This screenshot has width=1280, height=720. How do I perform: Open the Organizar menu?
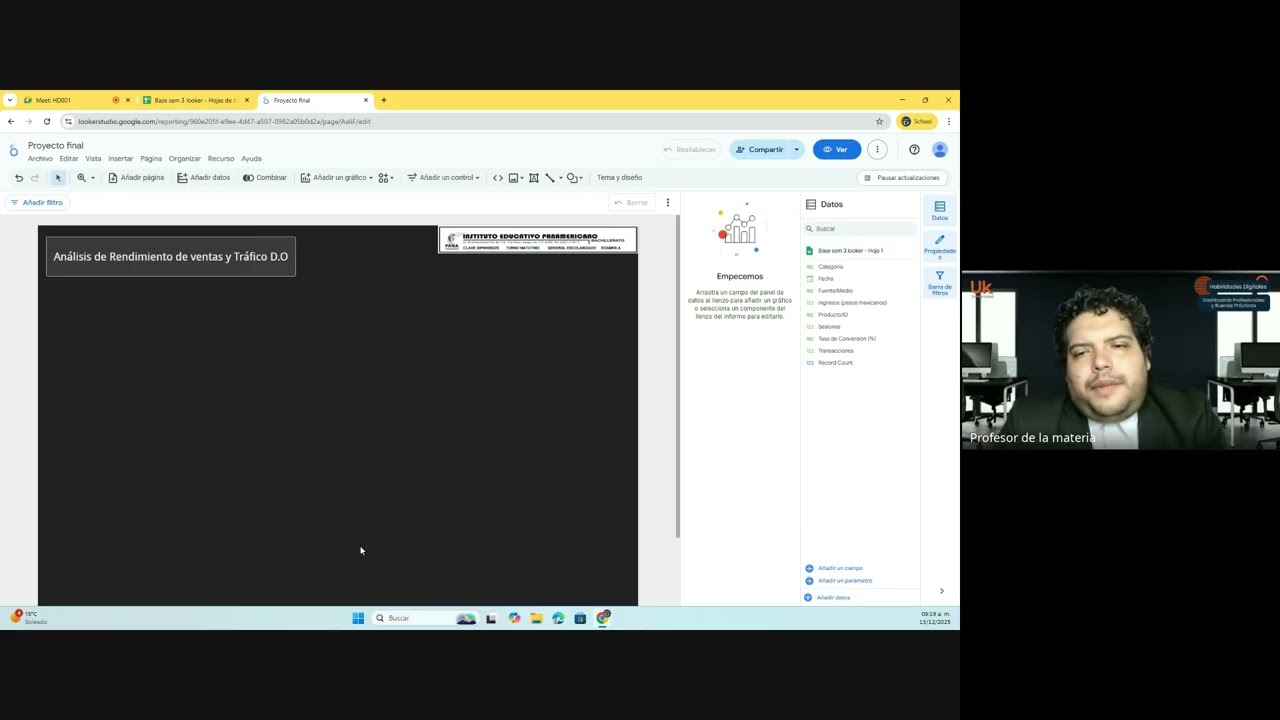[185, 159]
